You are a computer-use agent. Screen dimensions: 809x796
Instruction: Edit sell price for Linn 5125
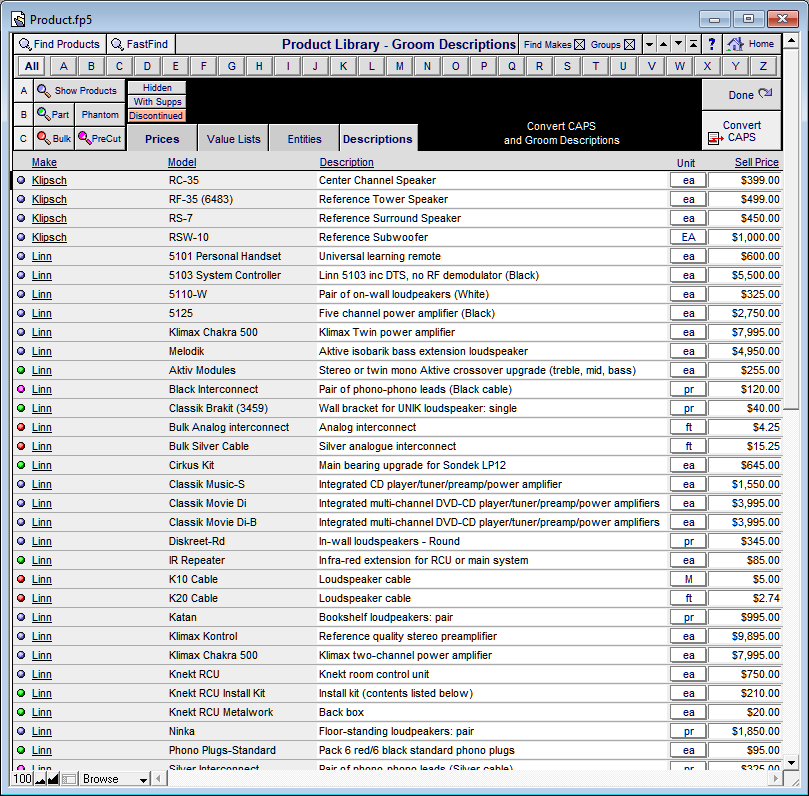click(745, 313)
